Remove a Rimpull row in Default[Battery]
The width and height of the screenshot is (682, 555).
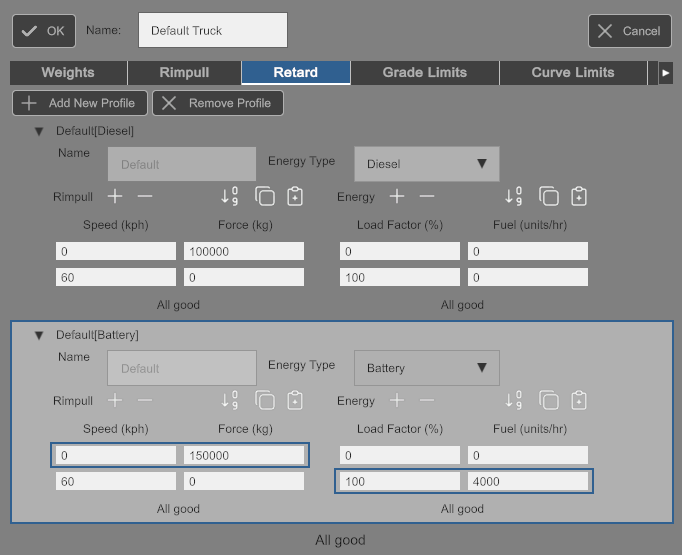(145, 401)
